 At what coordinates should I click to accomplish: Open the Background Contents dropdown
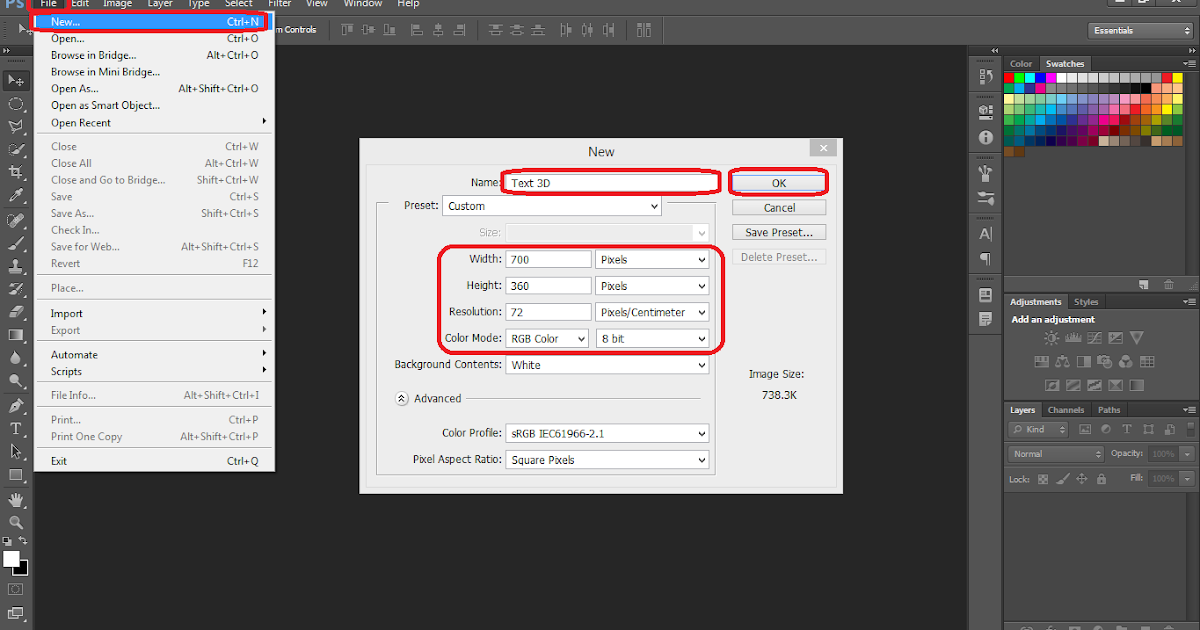click(x=607, y=365)
